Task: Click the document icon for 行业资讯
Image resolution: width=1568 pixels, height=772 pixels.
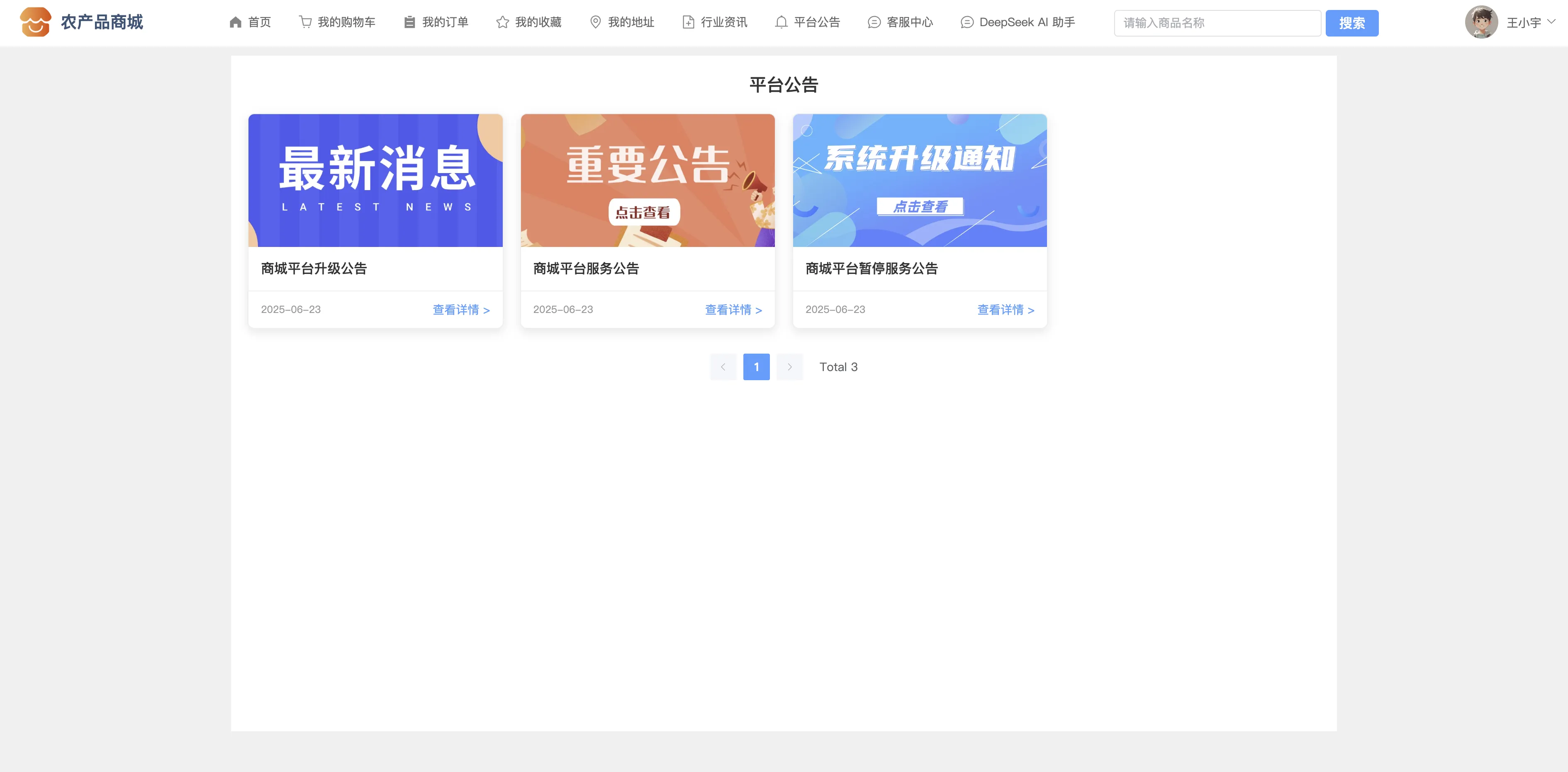Action: pyautogui.click(x=688, y=22)
